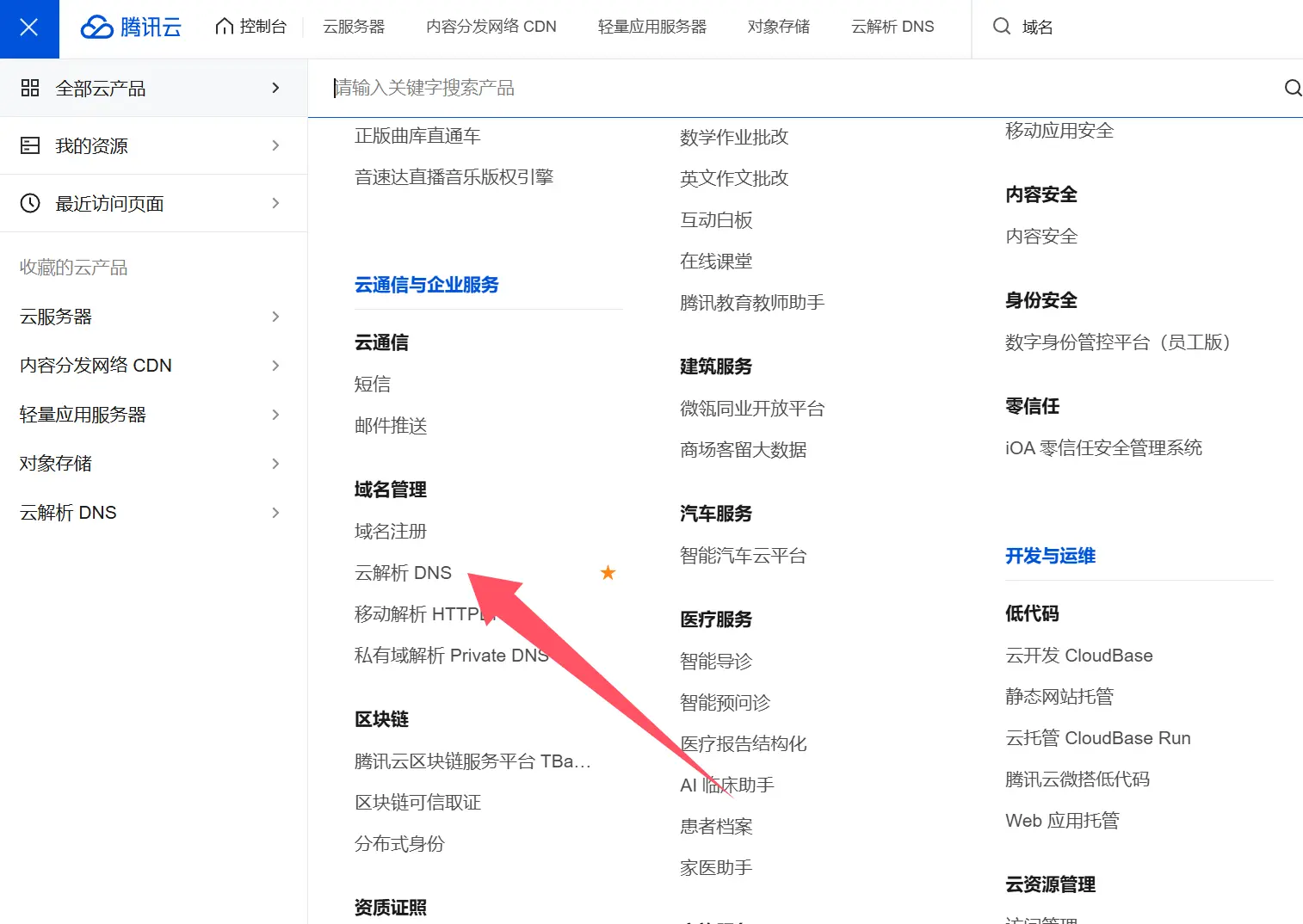Expand 对象存储 arrow in sidebar

pos(275,464)
